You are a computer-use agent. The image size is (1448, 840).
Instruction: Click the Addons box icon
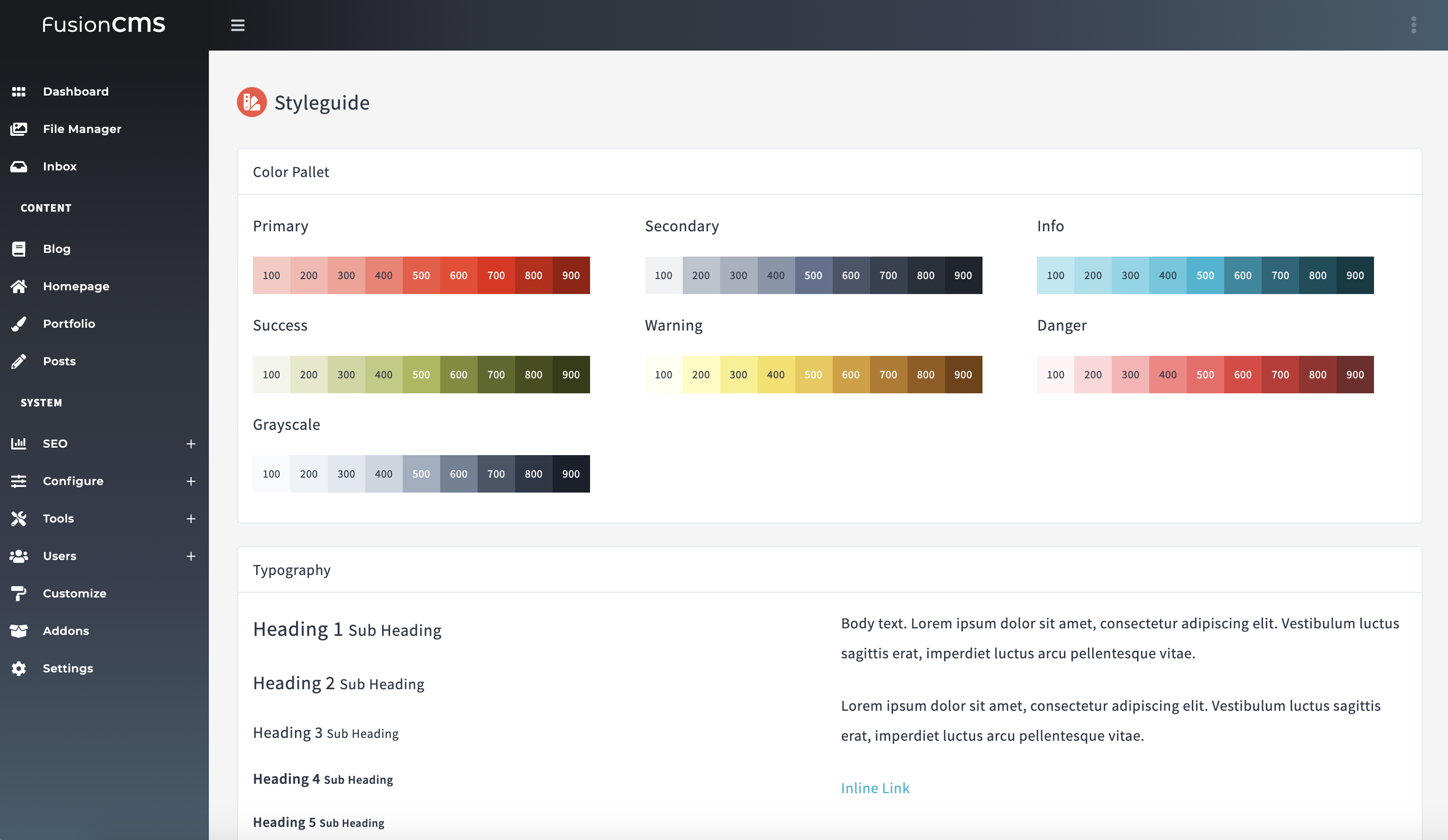point(18,630)
